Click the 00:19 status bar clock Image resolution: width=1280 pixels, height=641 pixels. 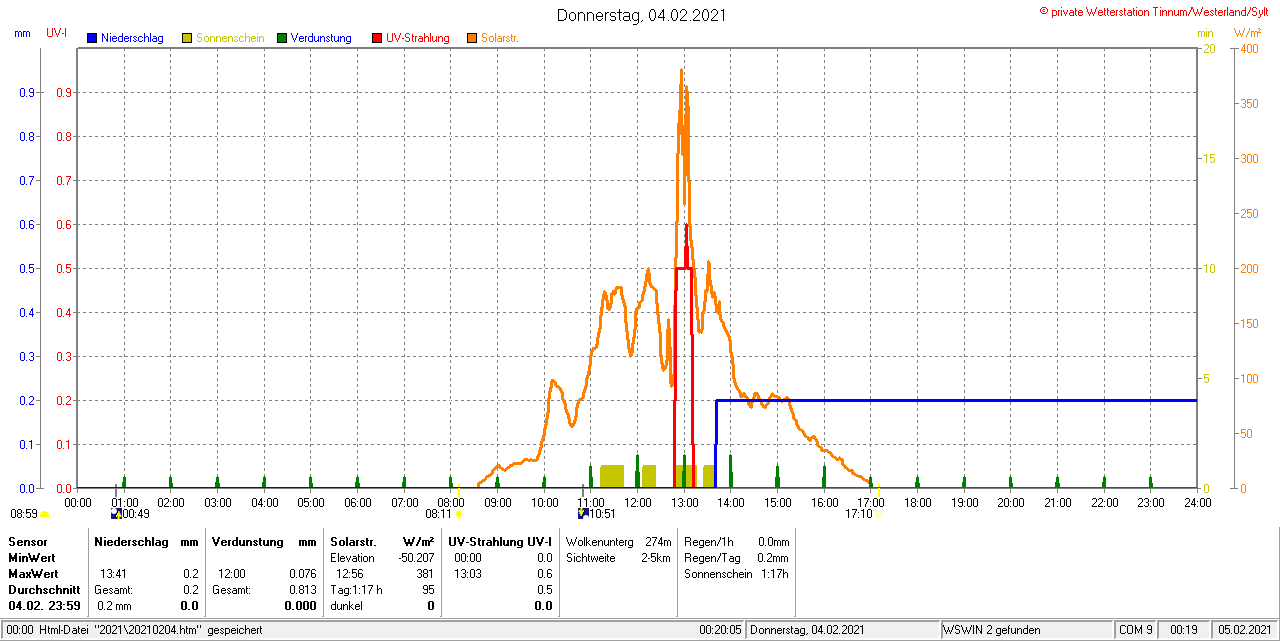1185,631
